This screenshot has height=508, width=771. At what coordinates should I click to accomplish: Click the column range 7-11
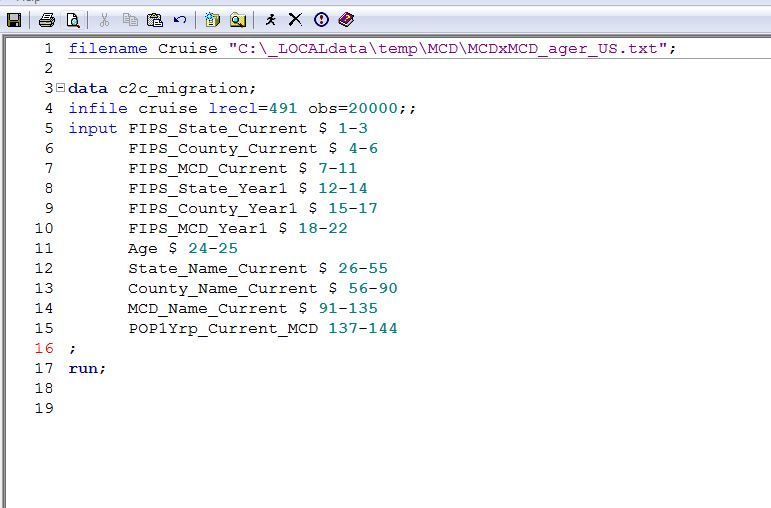pyautogui.click(x=337, y=169)
